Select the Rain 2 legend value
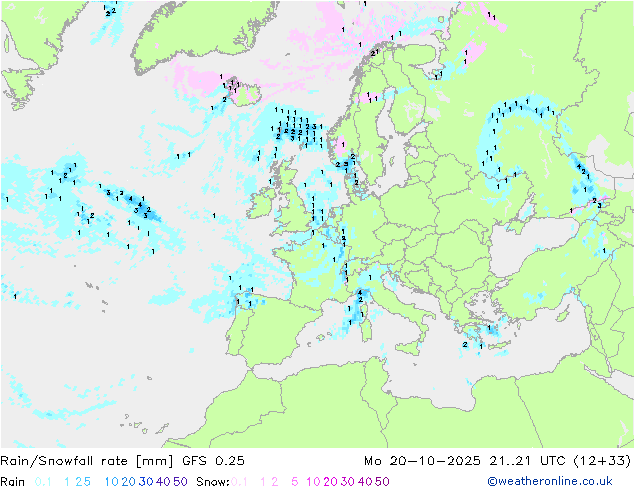634x490 pixels. click(x=79, y=482)
